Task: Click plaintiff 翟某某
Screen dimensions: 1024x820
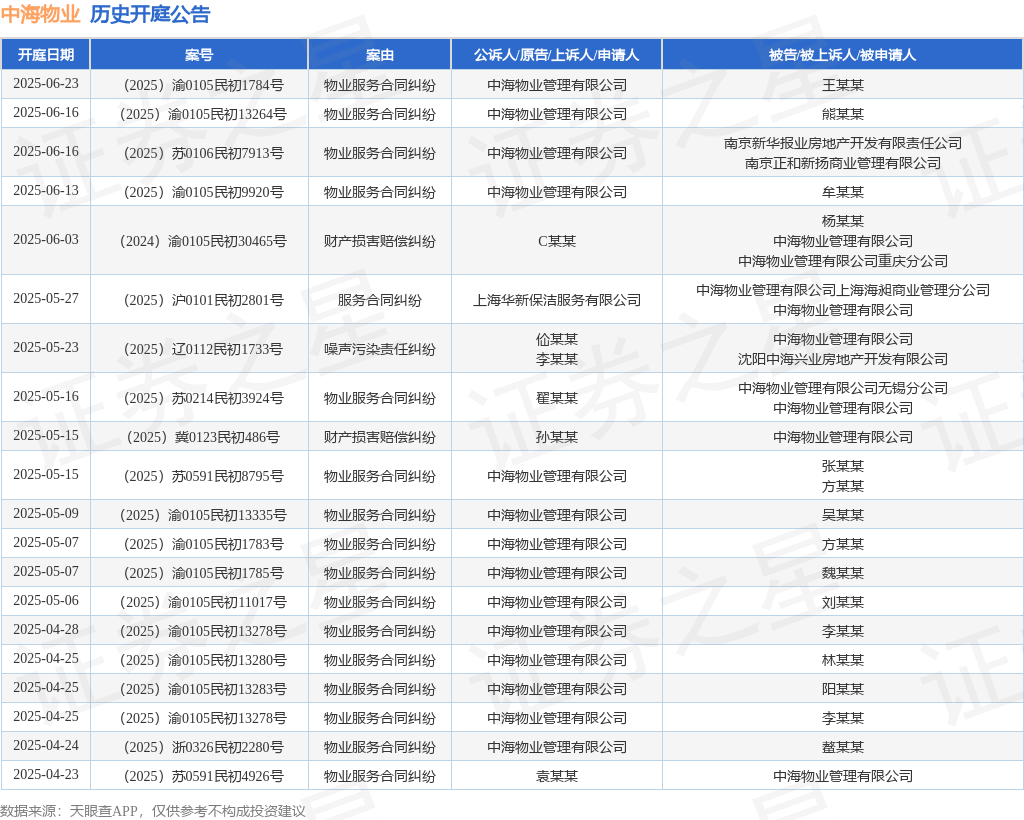Action: [556, 398]
